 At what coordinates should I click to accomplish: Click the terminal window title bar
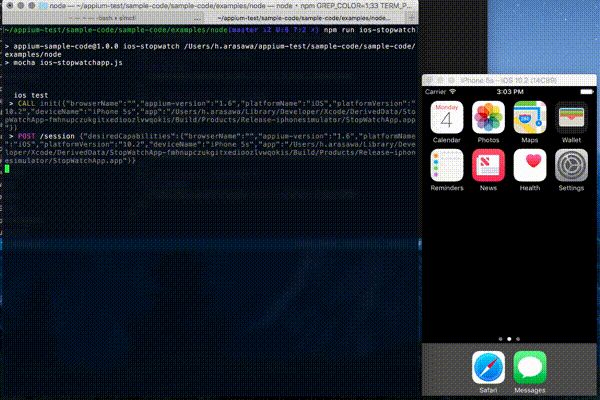pyautogui.click(x=210, y=6)
